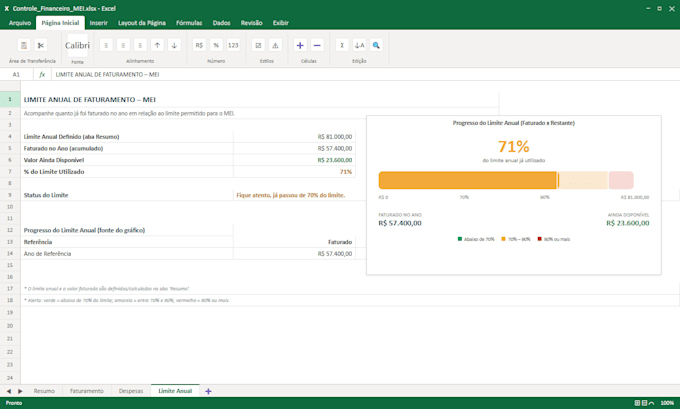680x409 pixels.
Task: Click 'Valor Ainda Disponível' label cell
Action: [x=127, y=160]
